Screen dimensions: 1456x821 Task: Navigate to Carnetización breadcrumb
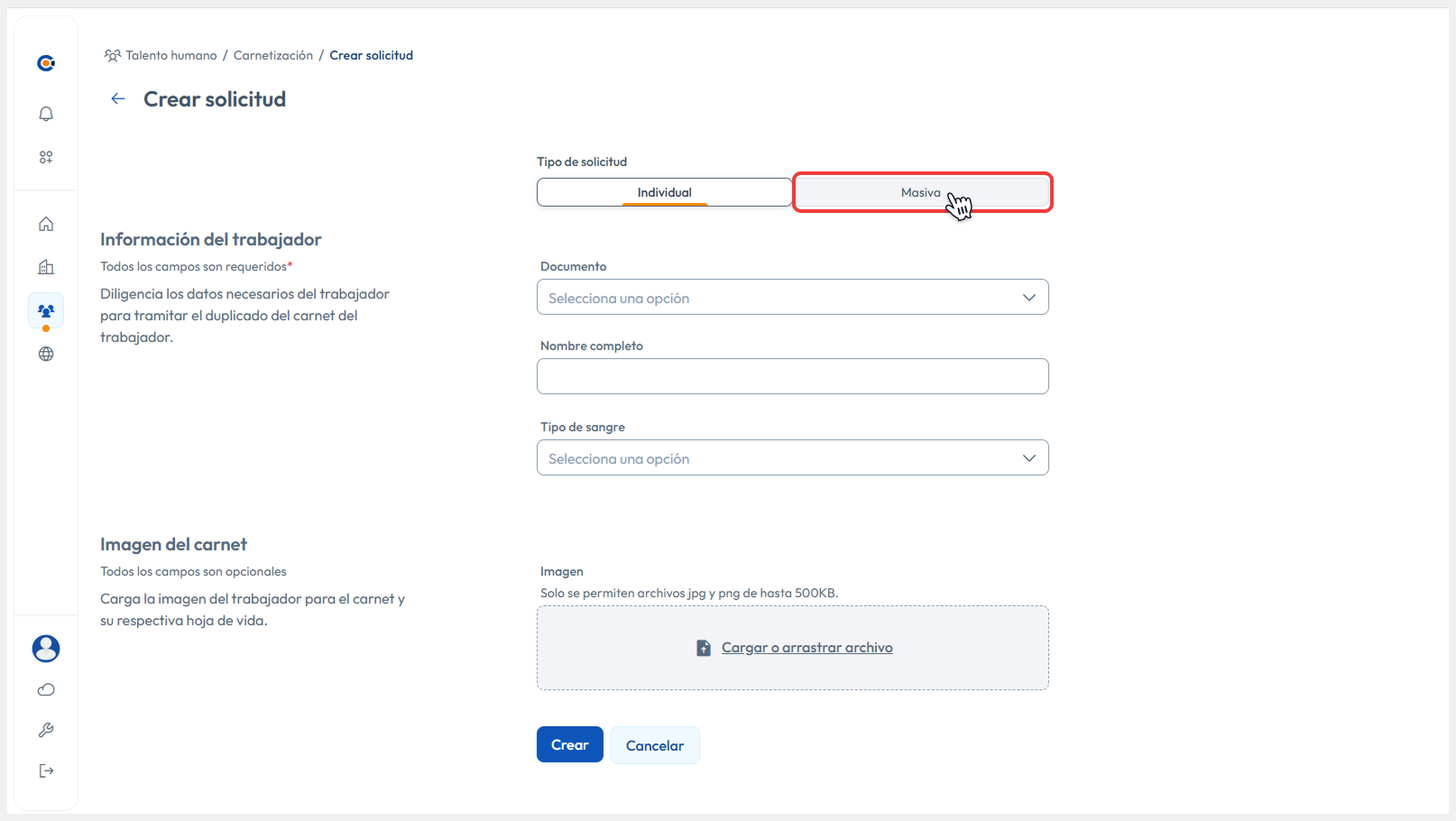click(x=272, y=54)
